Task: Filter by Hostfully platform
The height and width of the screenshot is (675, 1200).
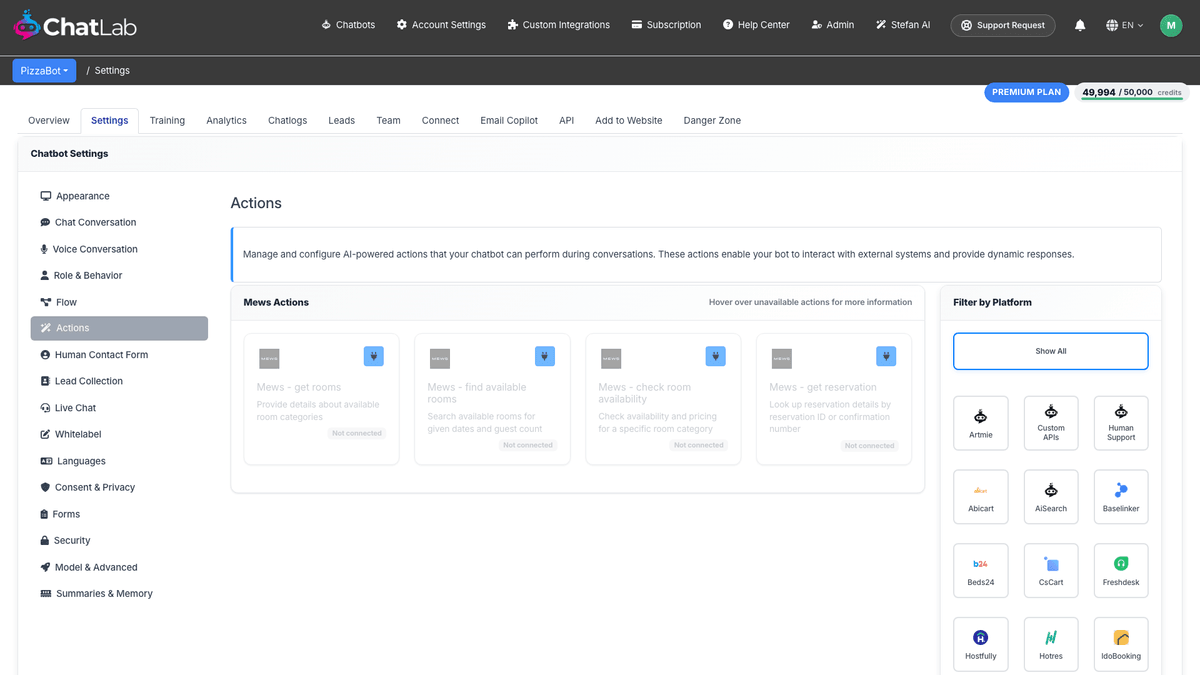Action: (x=981, y=645)
